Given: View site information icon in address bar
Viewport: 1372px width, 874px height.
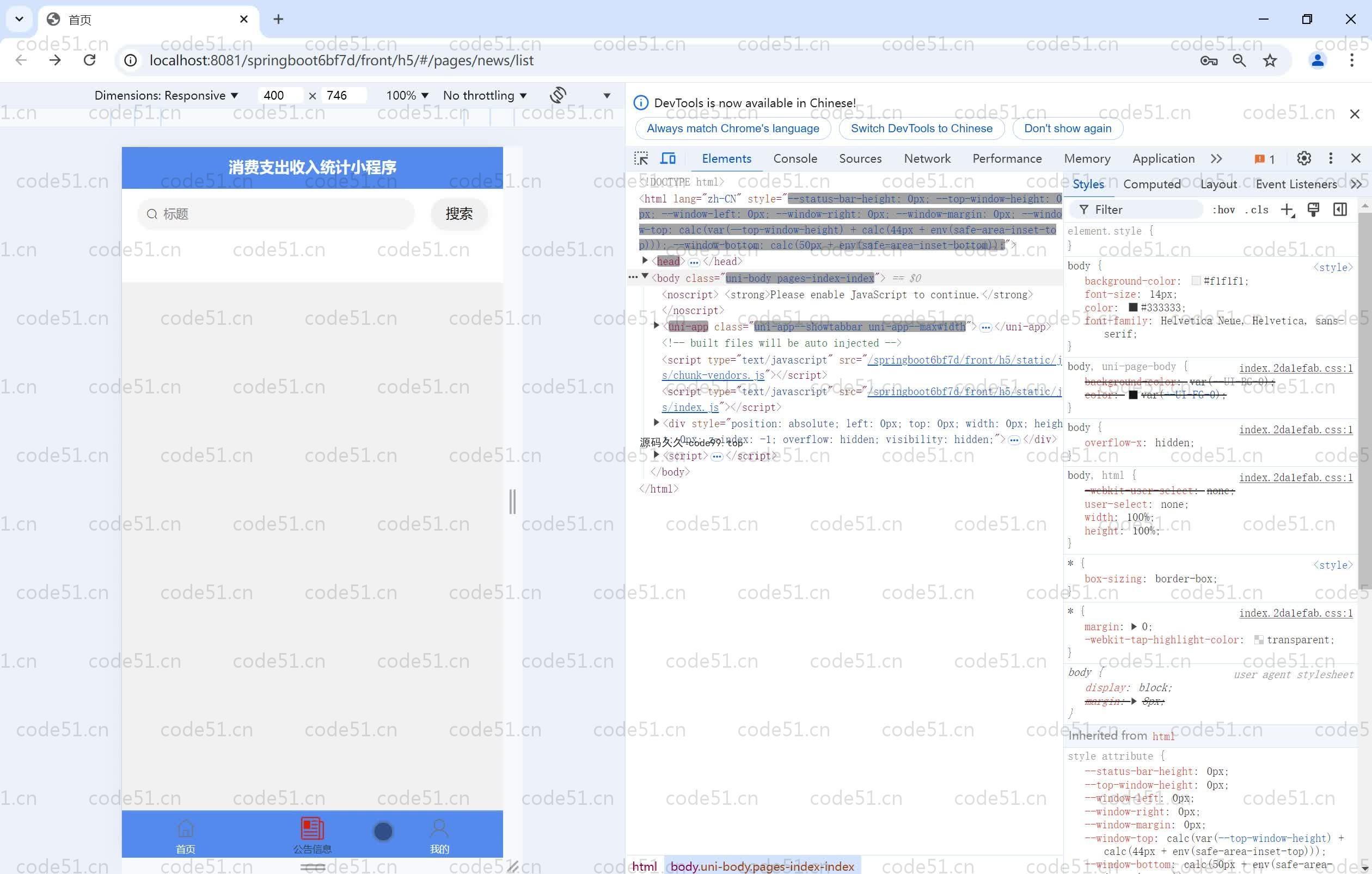Looking at the screenshot, I should [x=131, y=60].
